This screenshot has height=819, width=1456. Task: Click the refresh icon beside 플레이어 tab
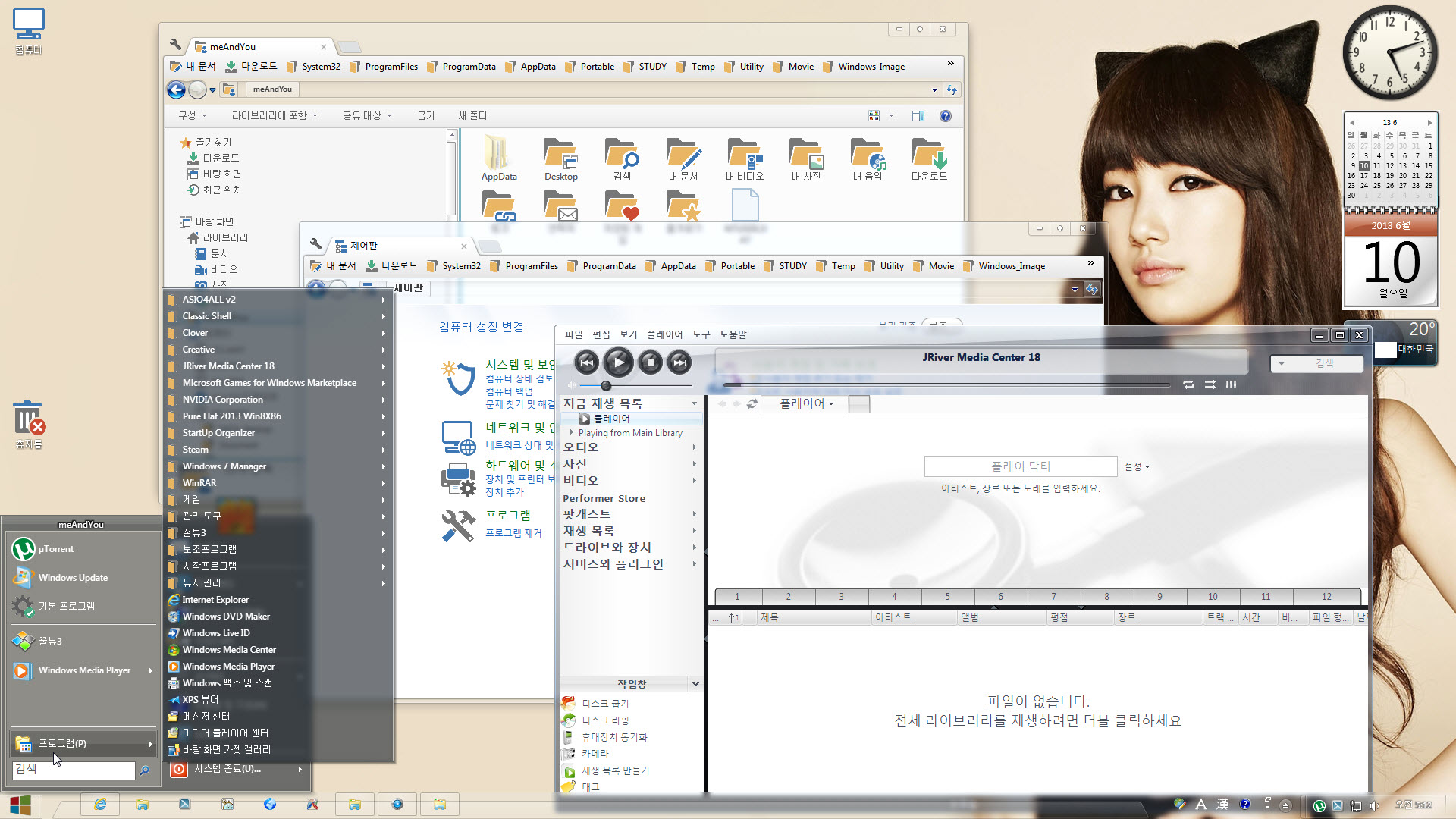(752, 403)
